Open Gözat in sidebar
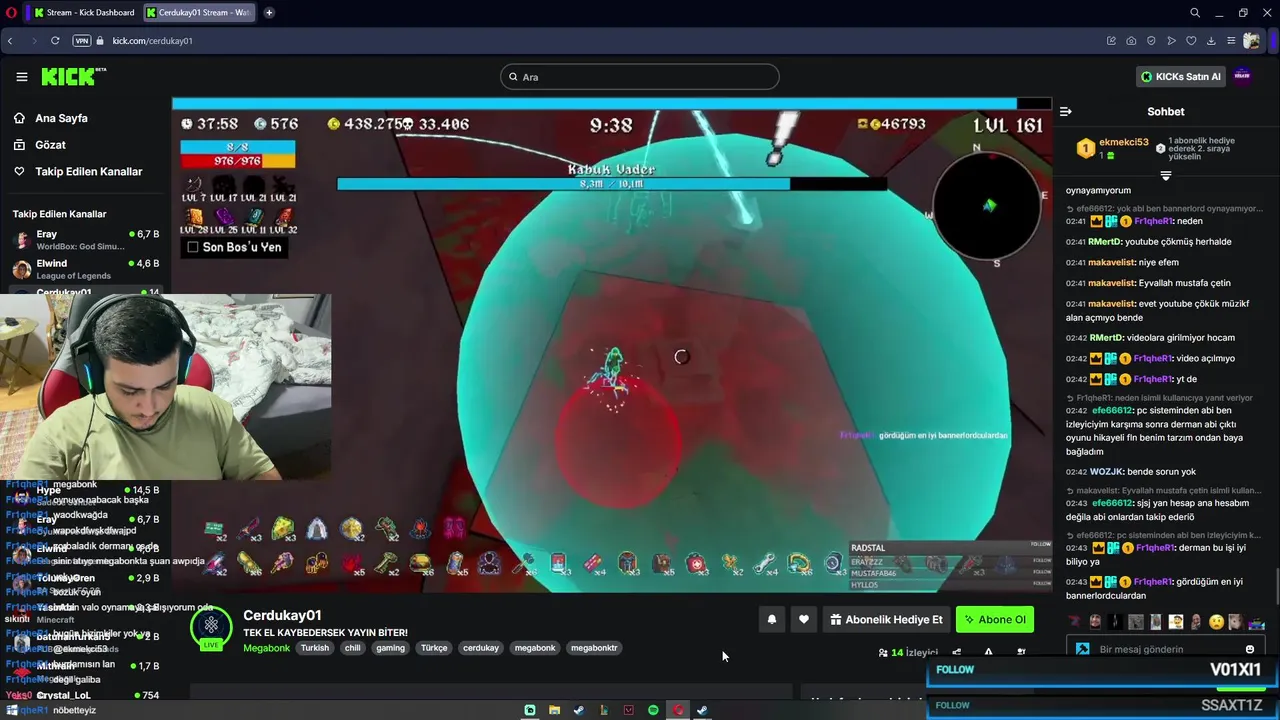1280x720 pixels. 50,145
